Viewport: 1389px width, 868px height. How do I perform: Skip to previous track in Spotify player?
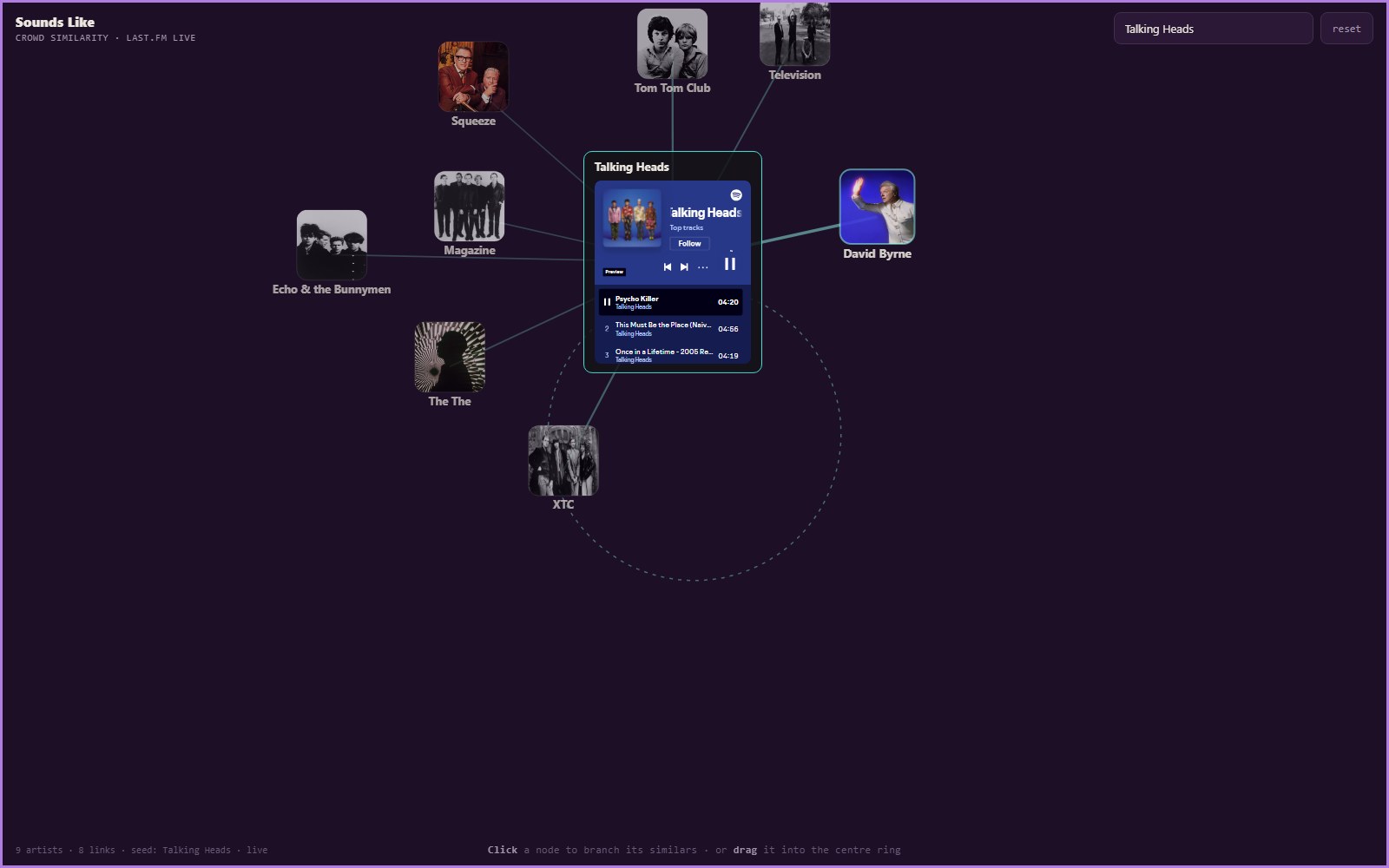pyautogui.click(x=667, y=267)
